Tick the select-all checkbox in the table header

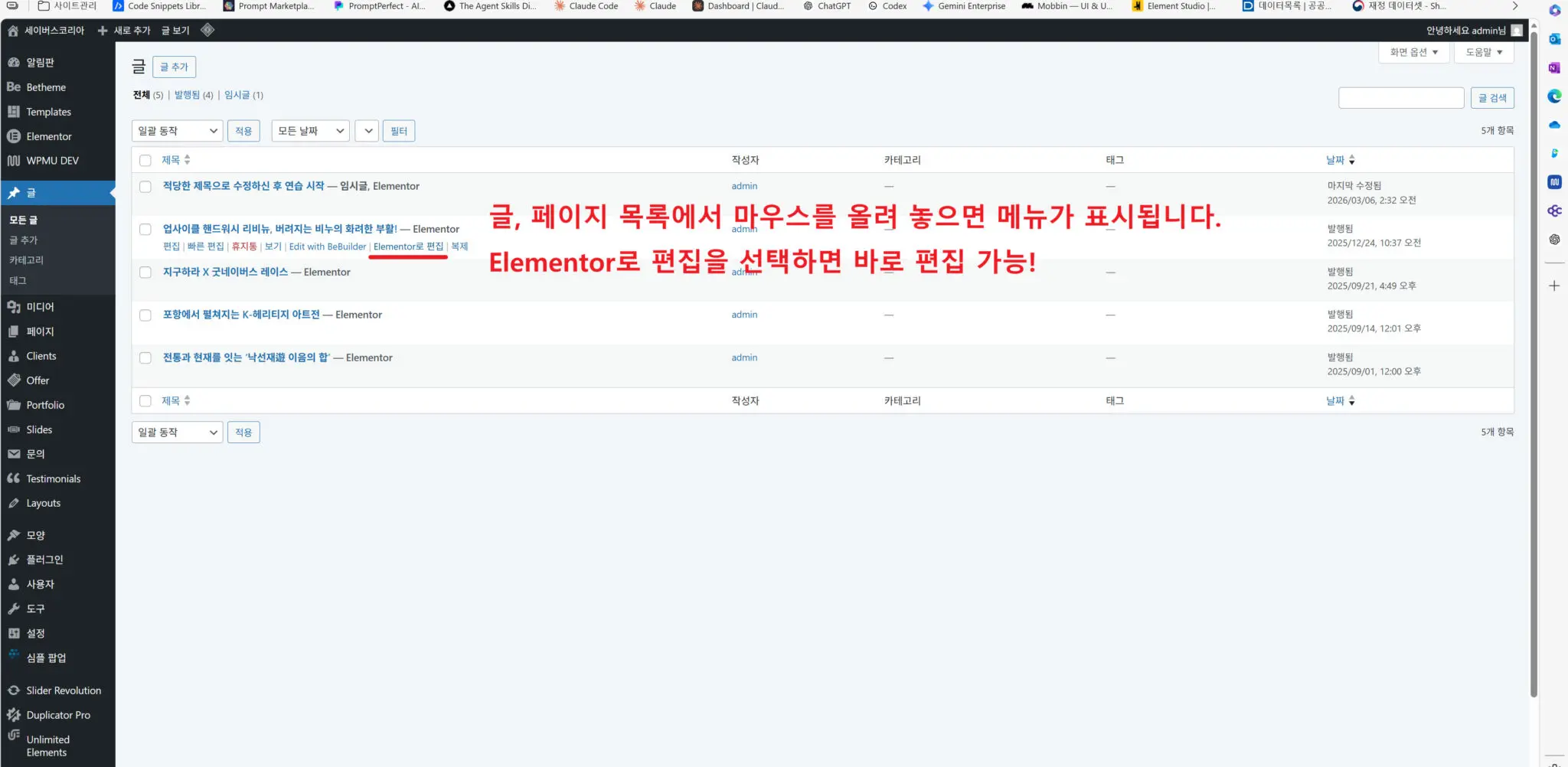[145, 160]
